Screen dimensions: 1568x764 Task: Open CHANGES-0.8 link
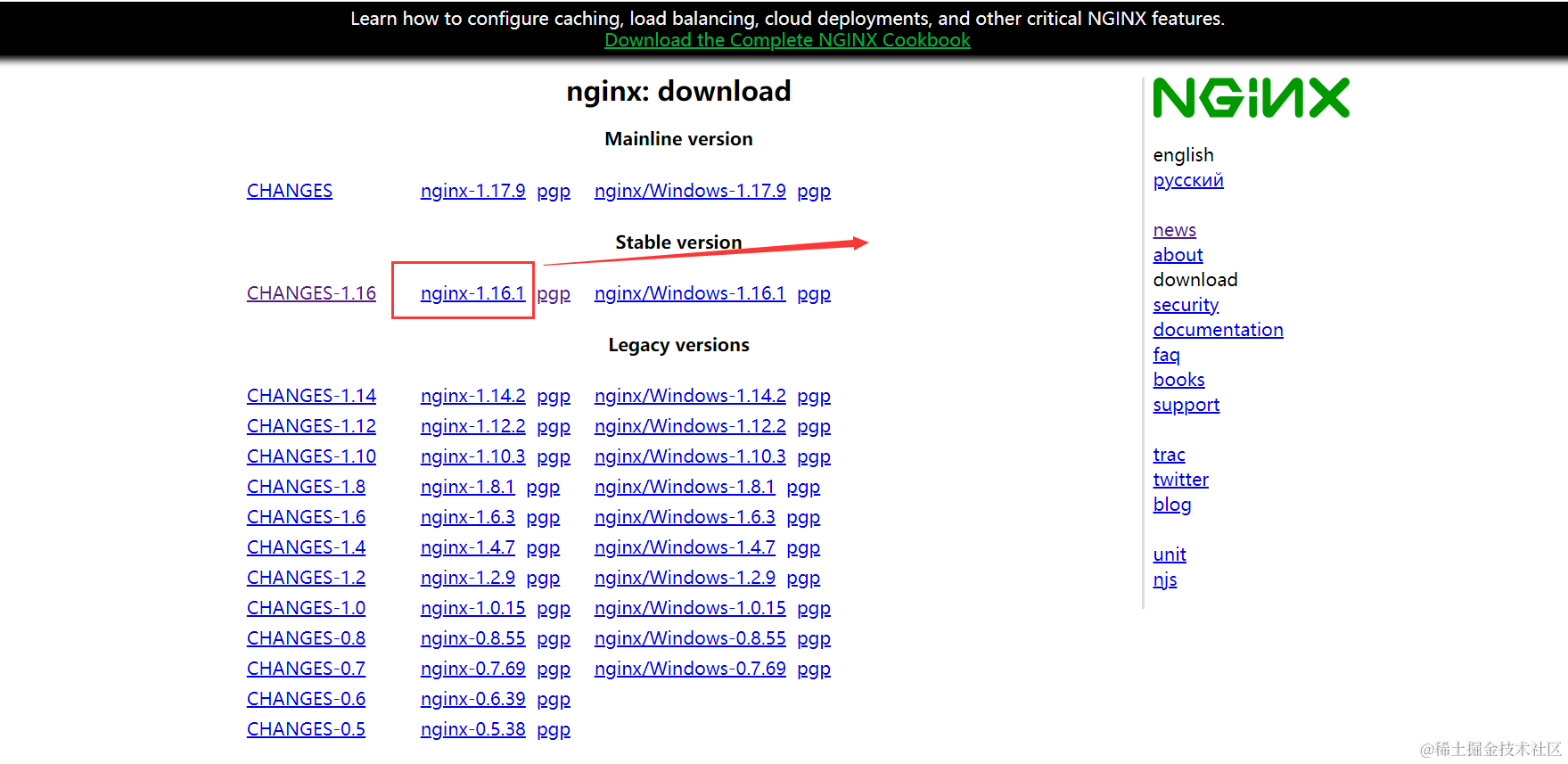tap(306, 638)
